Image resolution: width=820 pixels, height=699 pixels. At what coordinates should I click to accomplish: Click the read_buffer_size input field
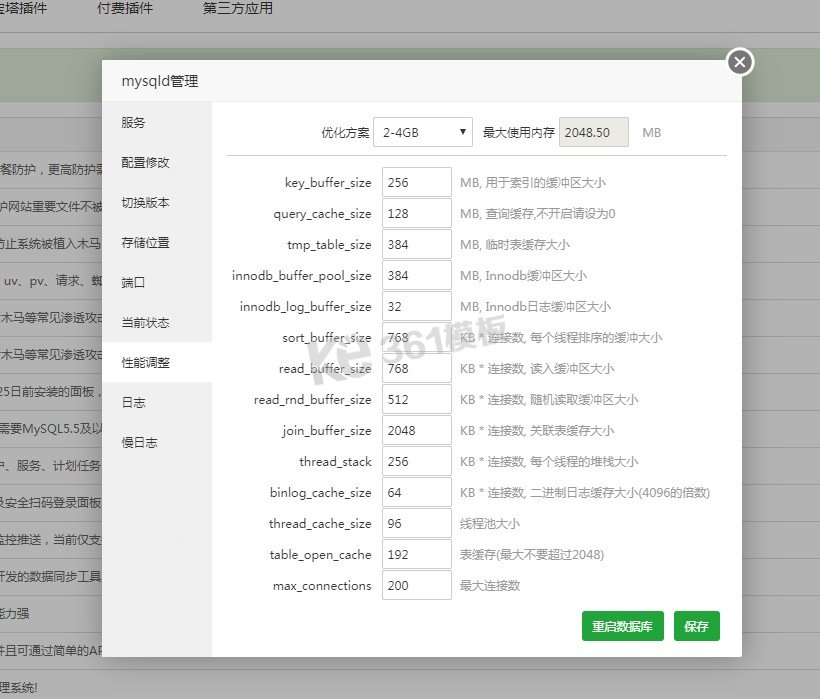tap(417, 369)
